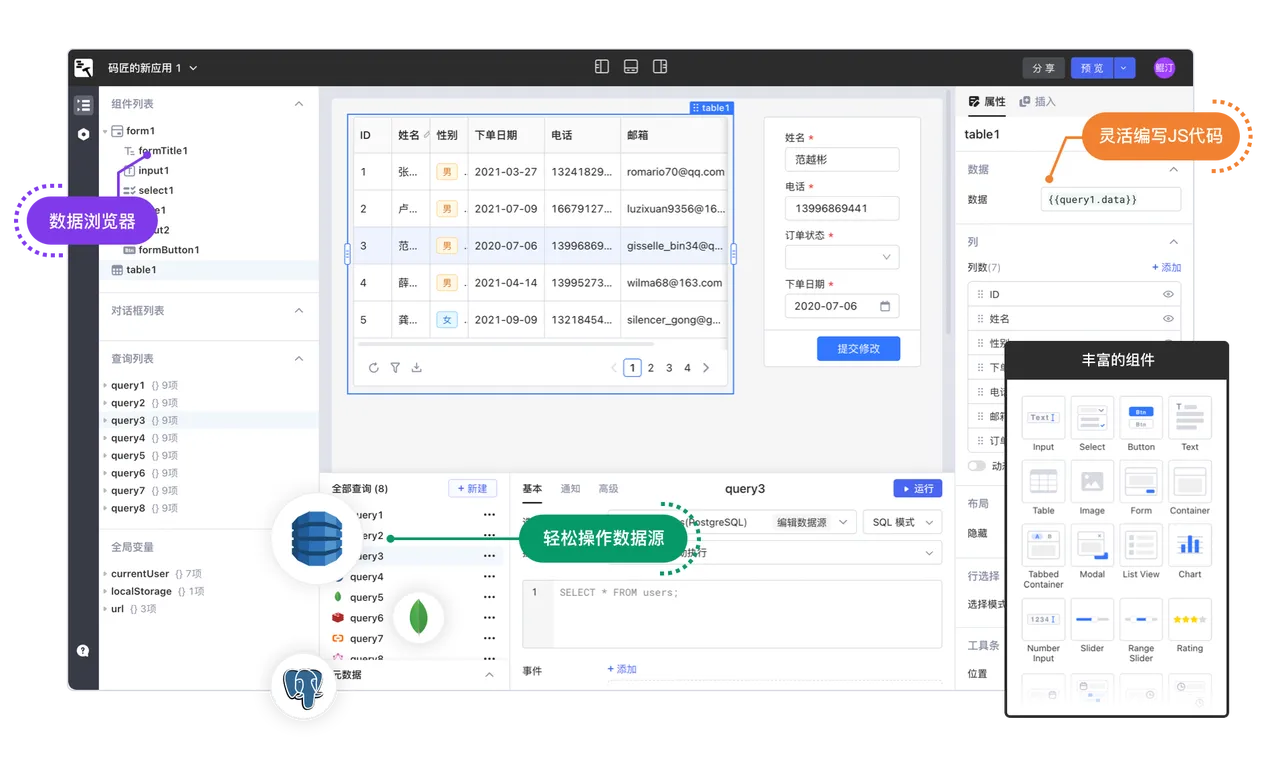Click the refresh icon under the table
Screen dimensions: 1280x758
[374, 368]
